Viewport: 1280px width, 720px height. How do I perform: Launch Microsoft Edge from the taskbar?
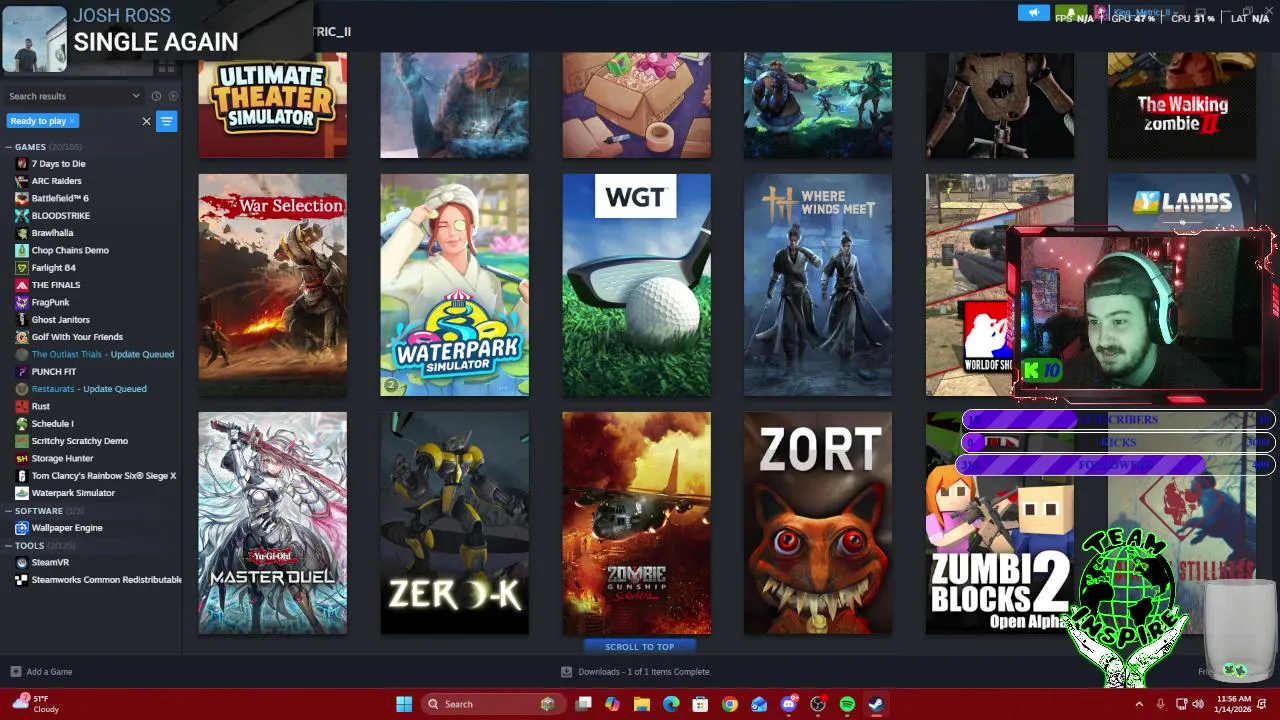[x=671, y=704]
